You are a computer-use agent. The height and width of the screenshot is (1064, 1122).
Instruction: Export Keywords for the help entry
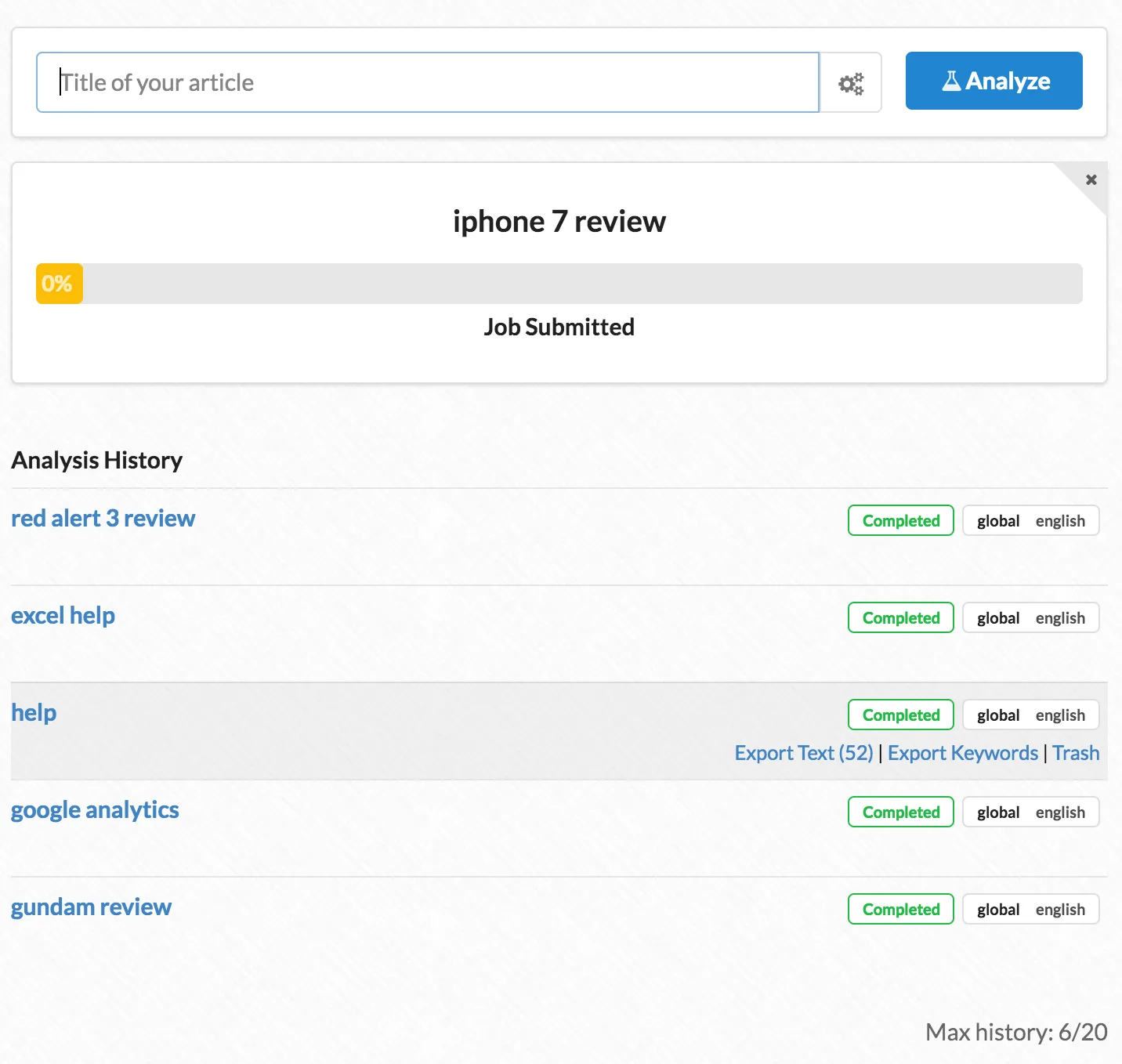coord(963,753)
